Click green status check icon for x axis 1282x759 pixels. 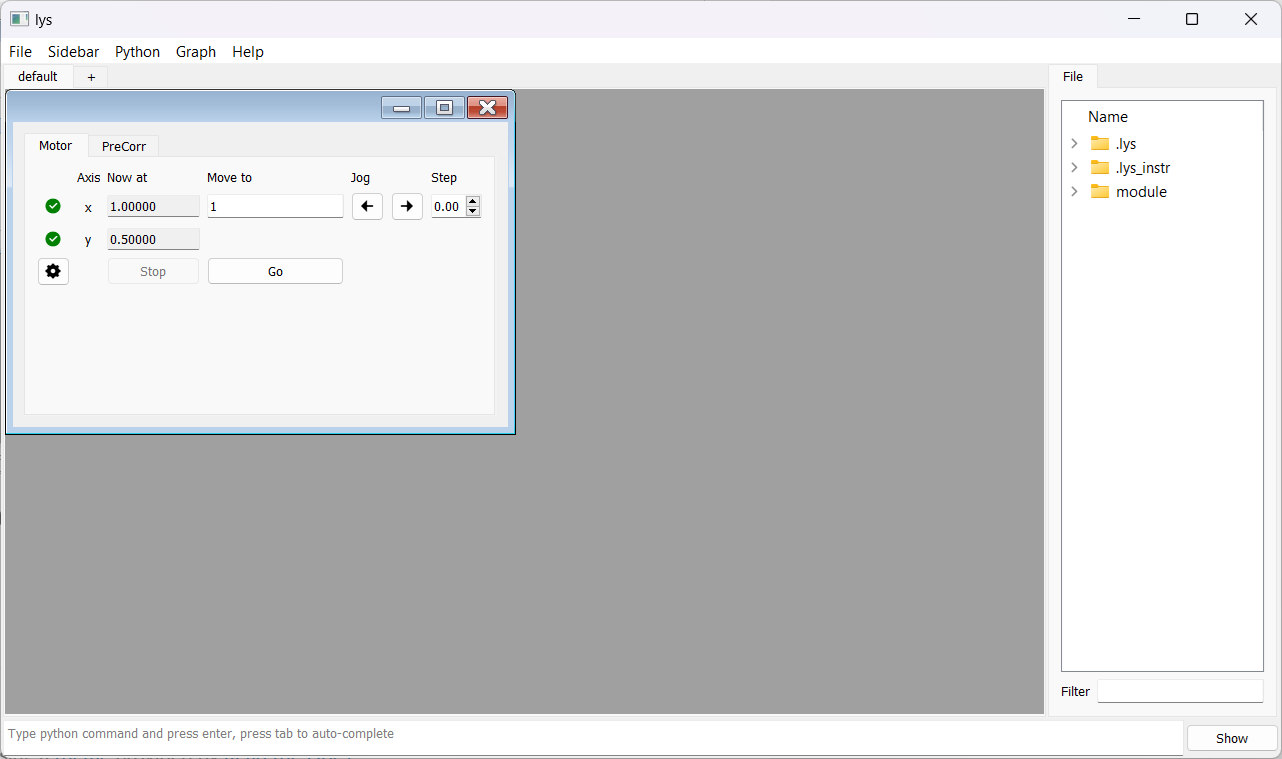pyautogui.click(x=53, y=206)
